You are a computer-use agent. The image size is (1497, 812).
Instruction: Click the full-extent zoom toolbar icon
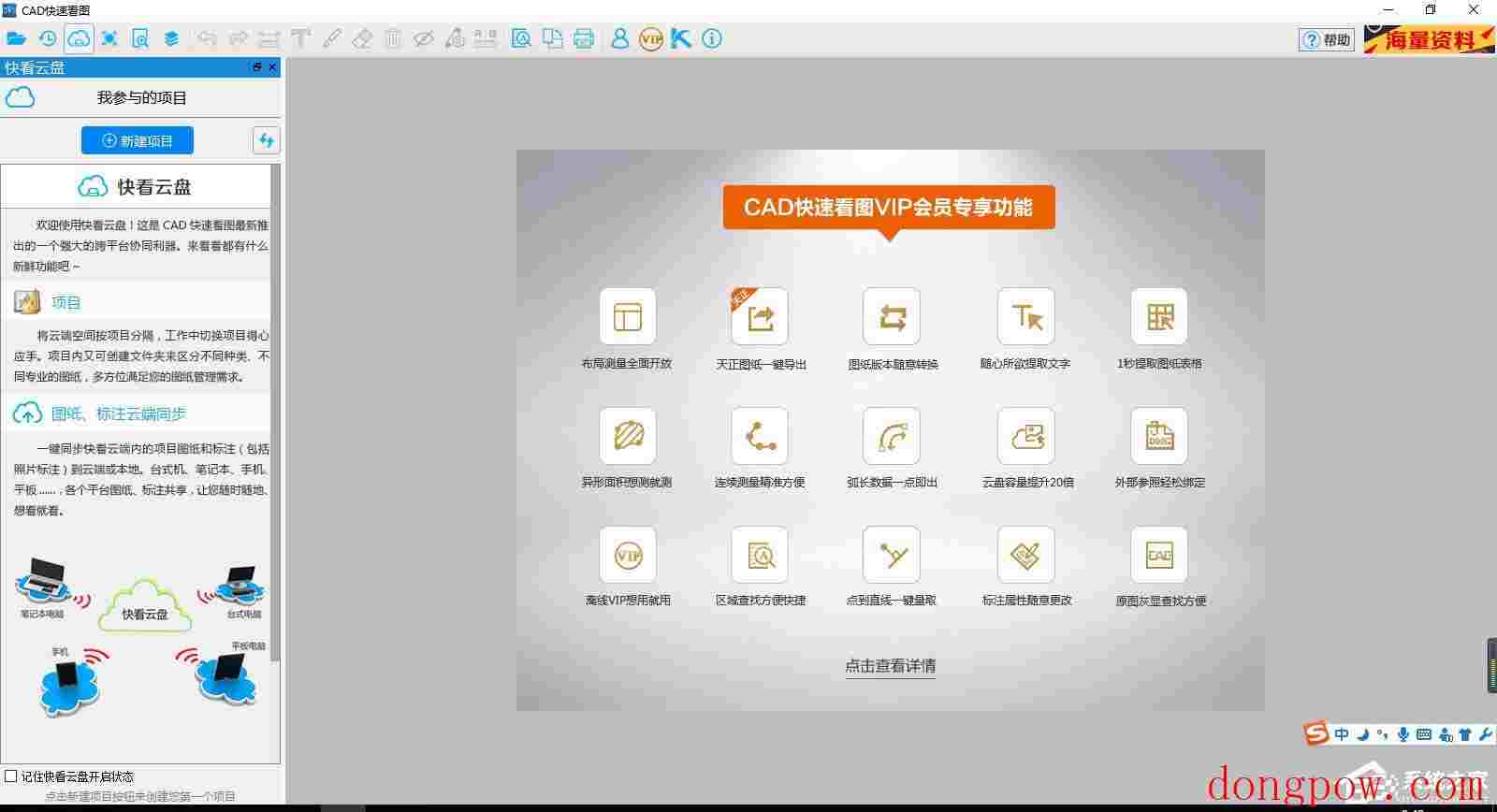[109, 38]
